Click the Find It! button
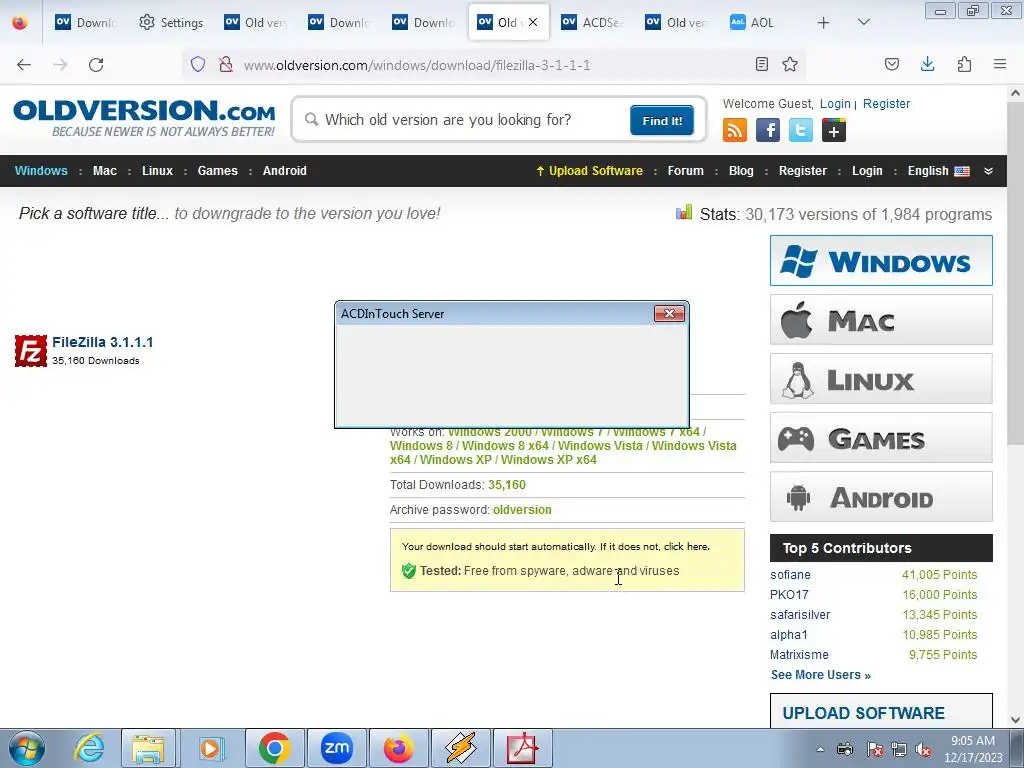 pyautogui.click(x=662, y=120)
